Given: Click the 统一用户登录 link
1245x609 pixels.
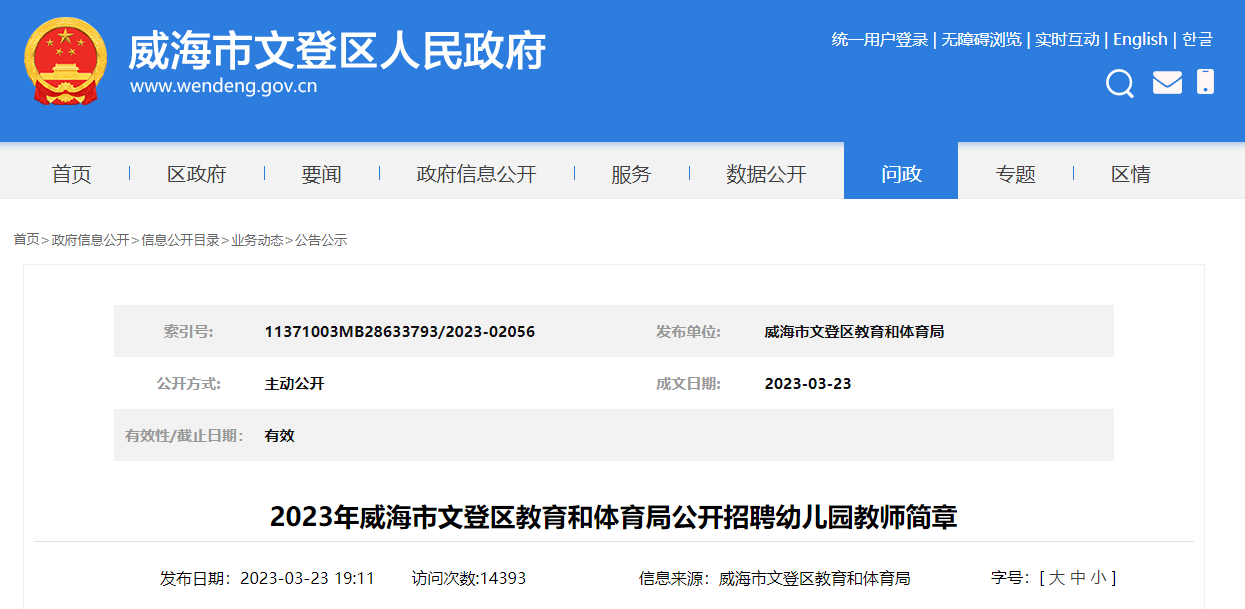Looking at the screenshot, I should [880, 40].
